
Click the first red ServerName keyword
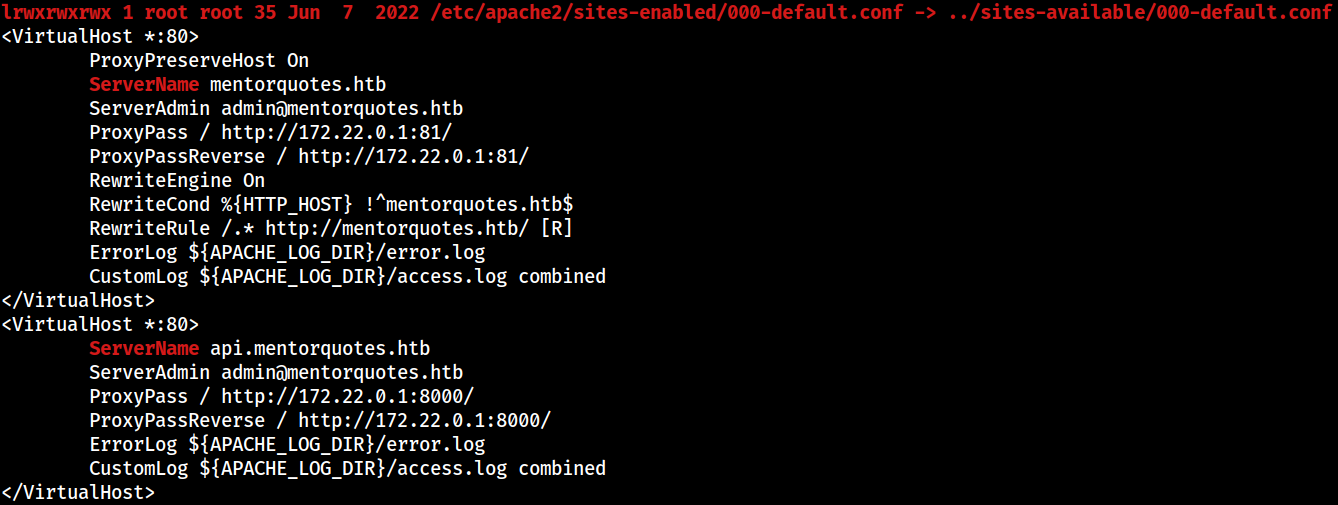point(144,84)
